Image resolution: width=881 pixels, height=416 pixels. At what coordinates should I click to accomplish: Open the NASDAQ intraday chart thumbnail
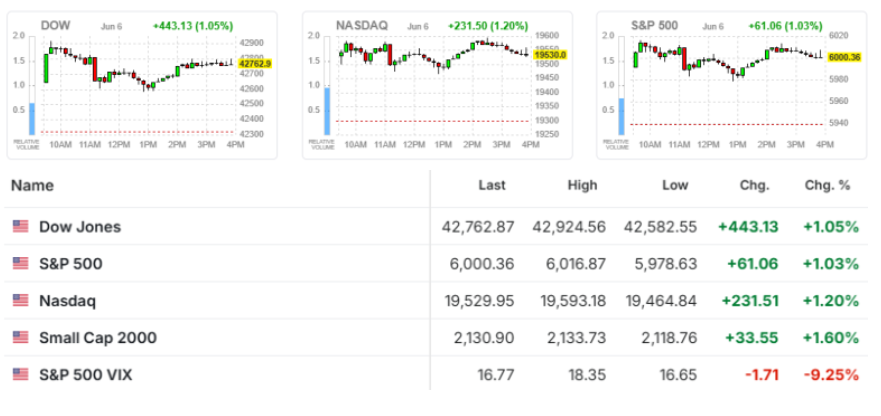click(437, 85)
